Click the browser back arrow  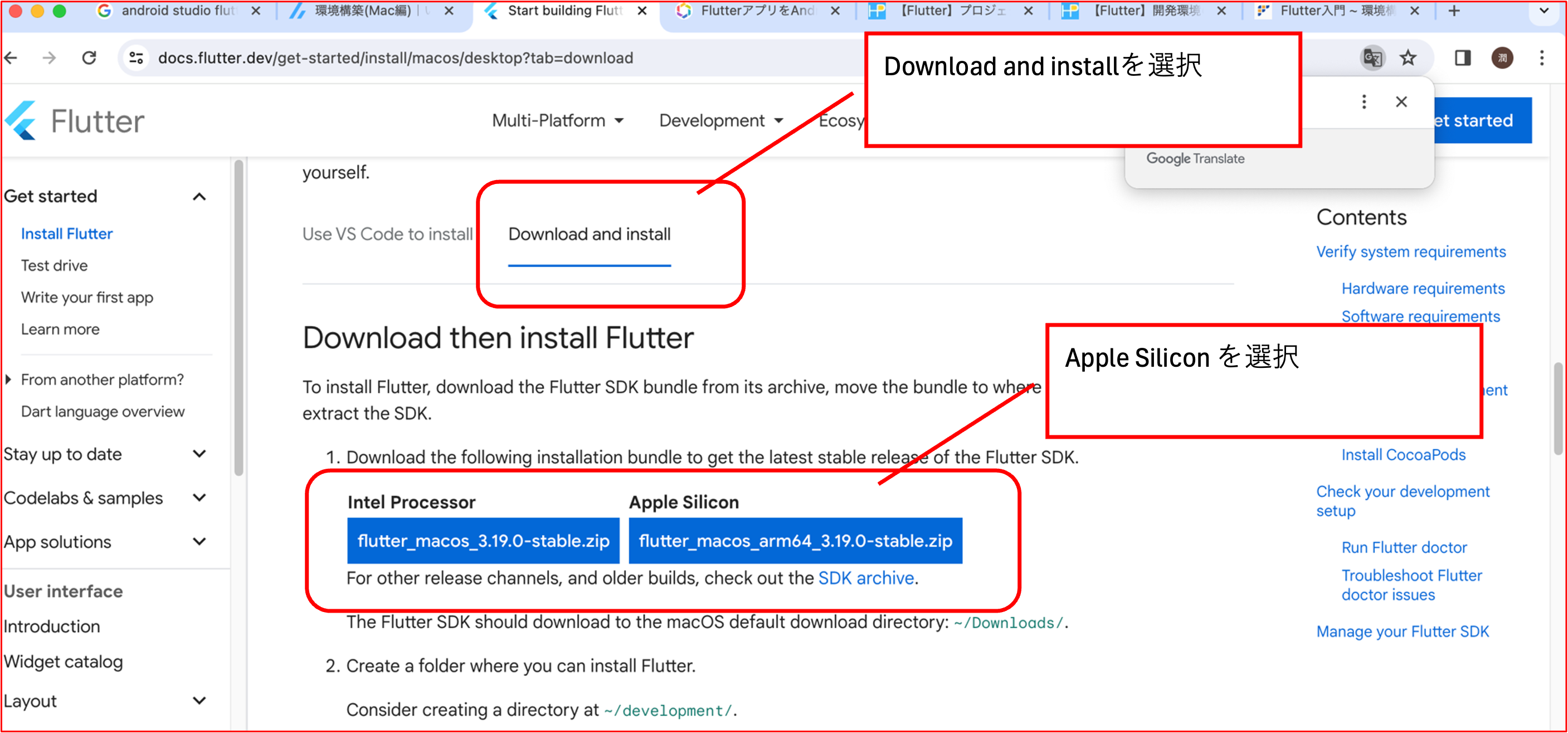click(11, 58)
